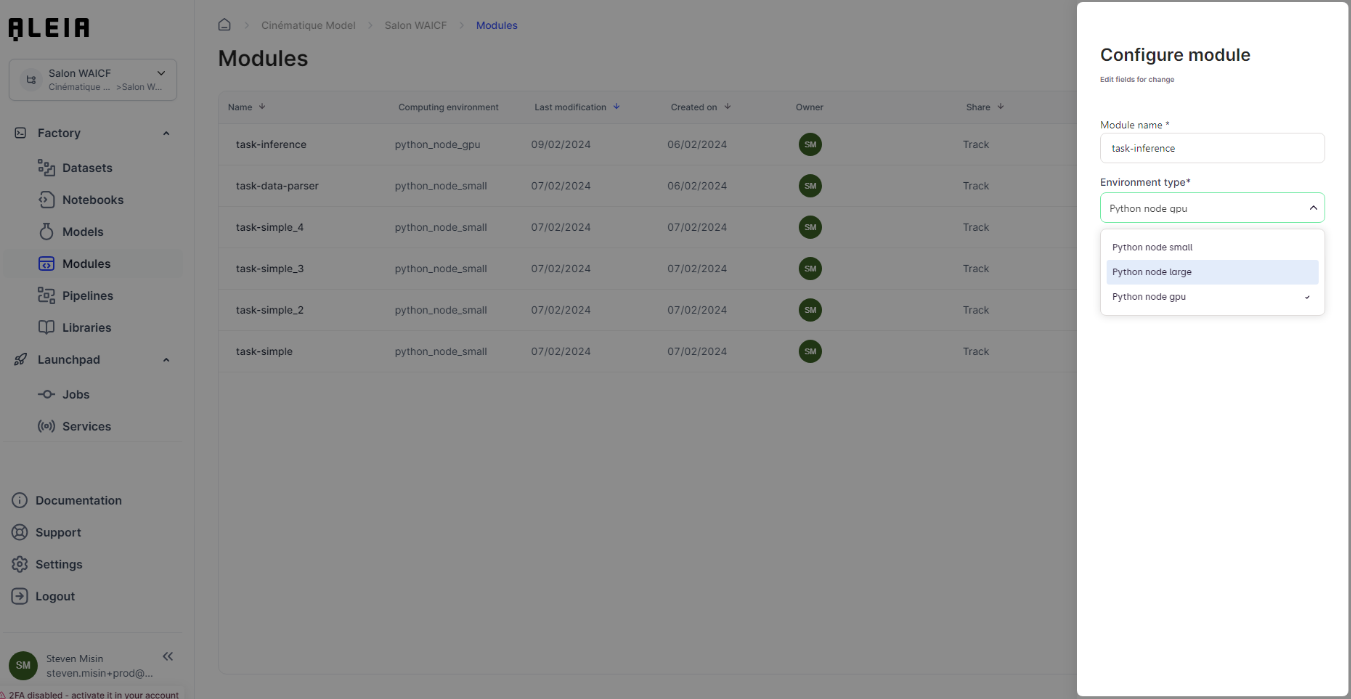Select Python node small environment
The width and height of the screenshot is (1351, 699).
coord(1151,246)
